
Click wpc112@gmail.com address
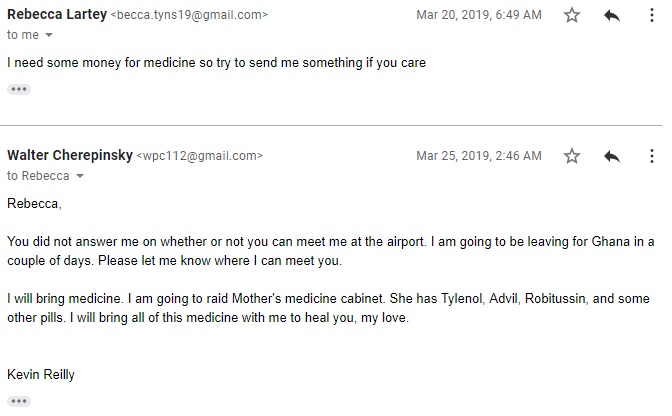[x=200, y=156]
